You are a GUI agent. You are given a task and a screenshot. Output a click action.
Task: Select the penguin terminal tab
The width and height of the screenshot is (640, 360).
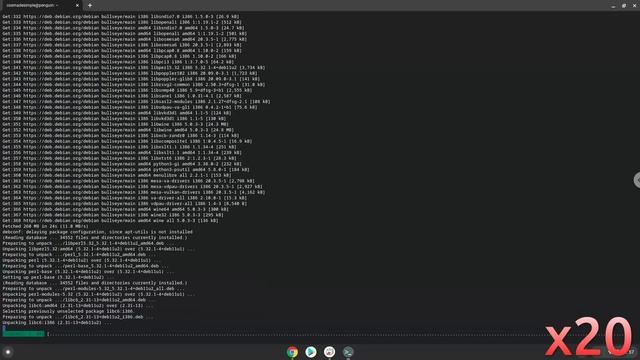click(x=41, y=5)
